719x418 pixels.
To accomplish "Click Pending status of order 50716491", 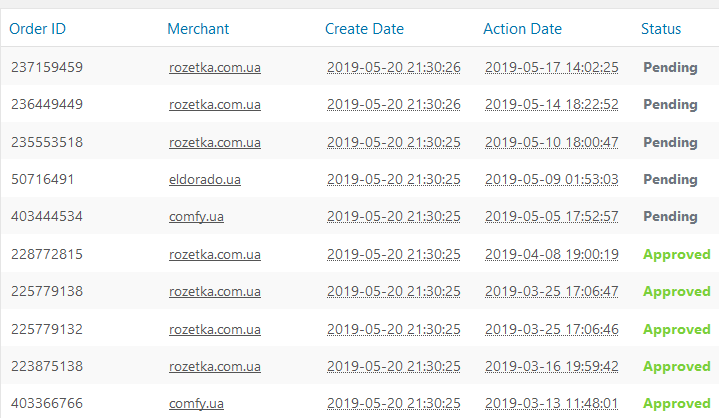I will [670, 179].
